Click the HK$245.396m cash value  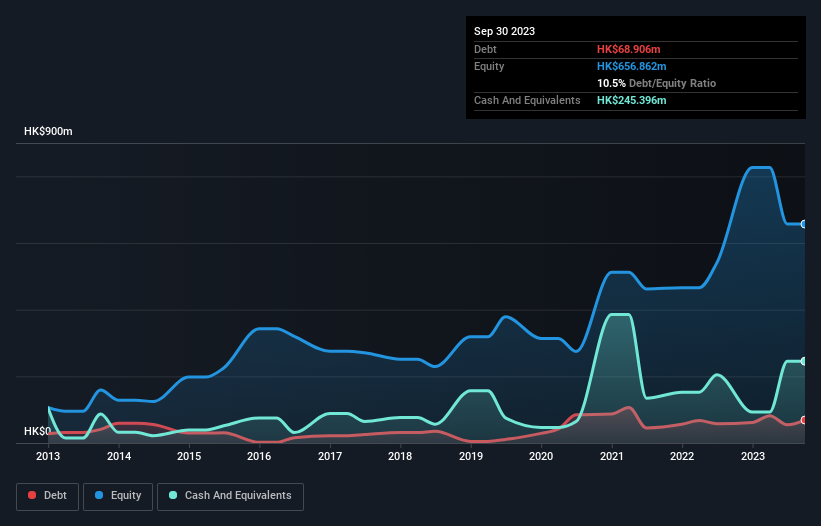pos(631,100)
